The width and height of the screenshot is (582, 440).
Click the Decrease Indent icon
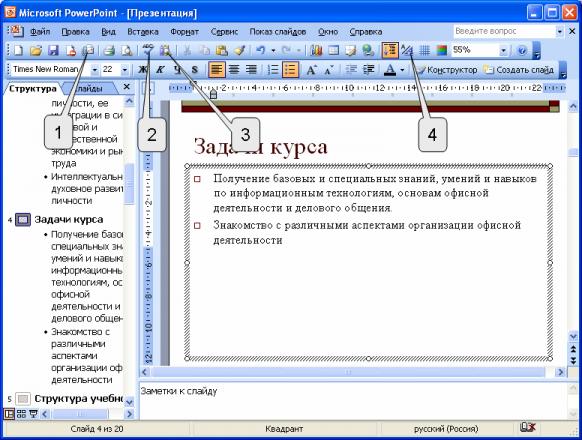coord(351,69)
